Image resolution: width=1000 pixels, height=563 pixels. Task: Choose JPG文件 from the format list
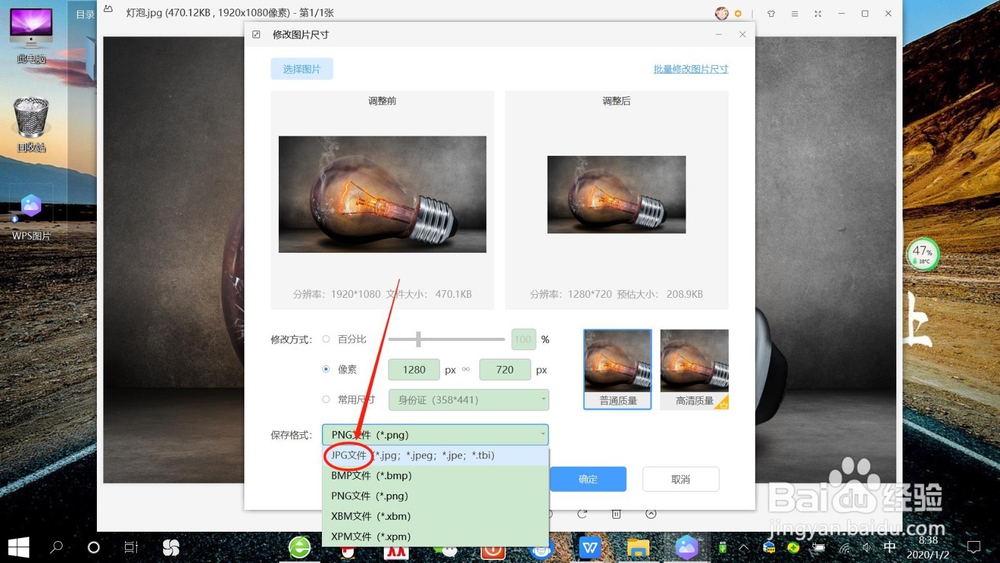tap(435, 455)
